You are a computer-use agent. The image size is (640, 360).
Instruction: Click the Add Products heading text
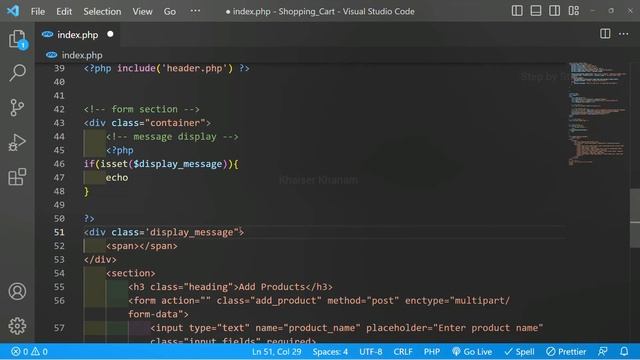pos(272,287)
